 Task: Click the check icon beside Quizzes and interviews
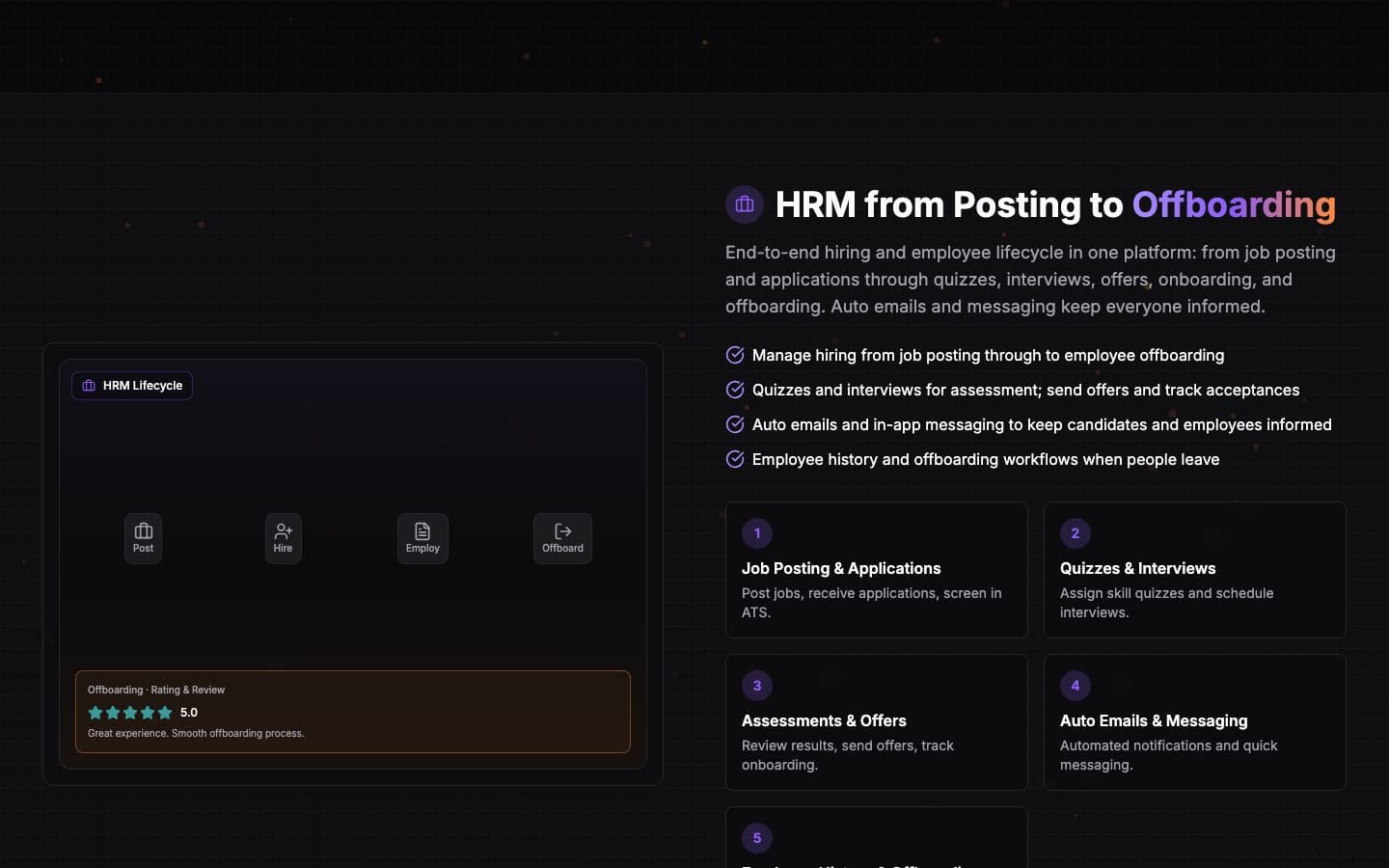click(x=735, y=390)
